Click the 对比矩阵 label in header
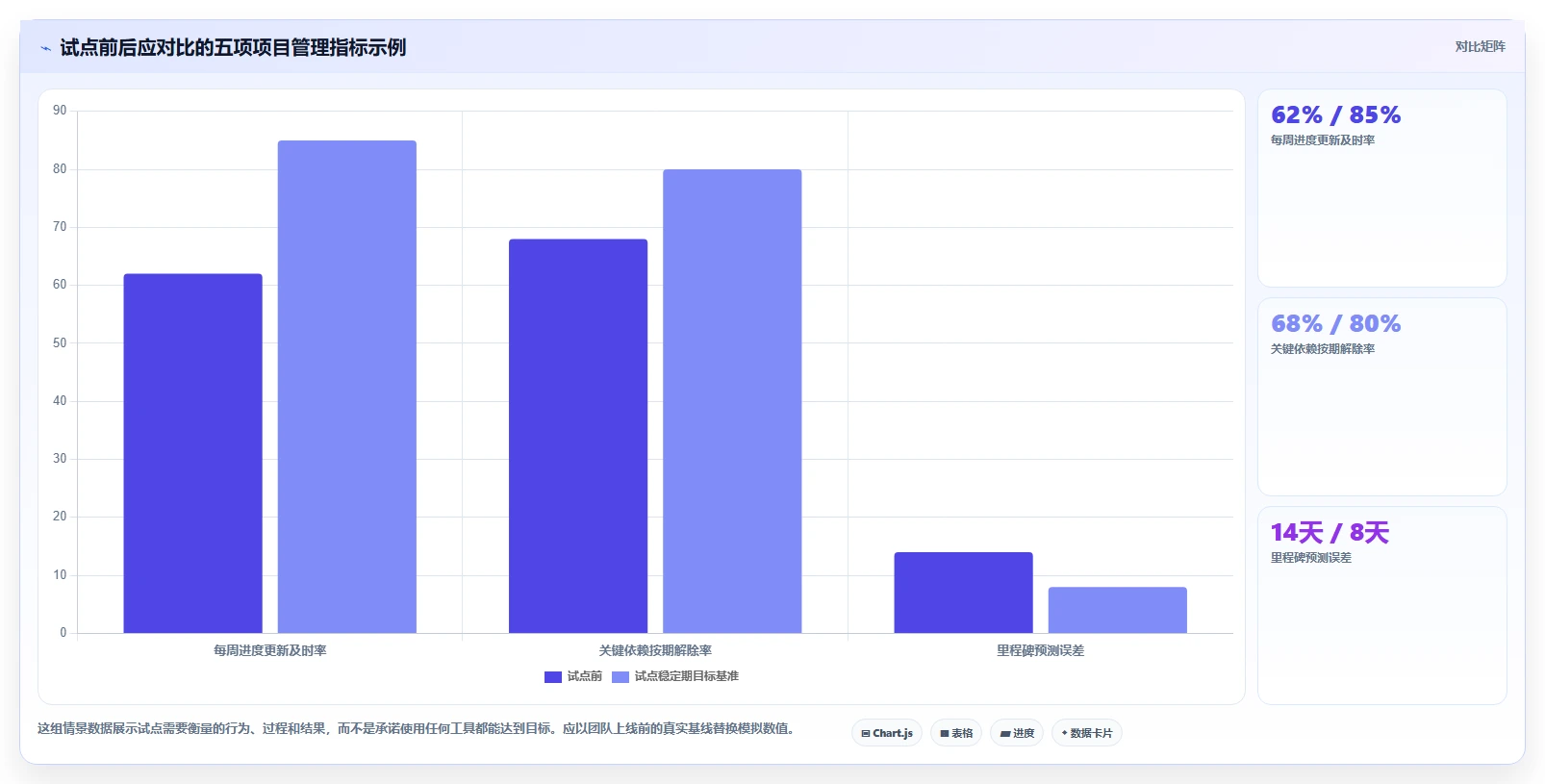The width and height of the screenshot is (1545, 784). pyautogui.click(x=1480, y=46)
